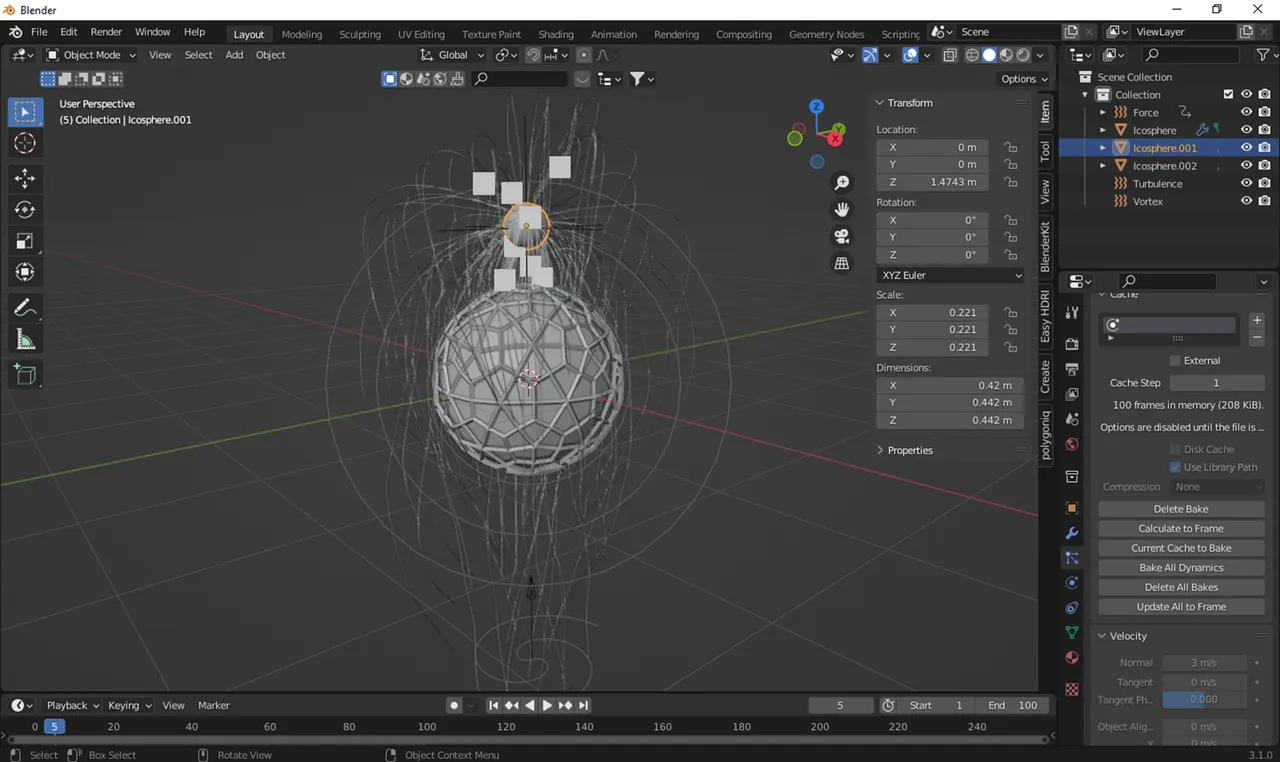Viewport: 1280px width, 762px height.
Task: Toggle the camera view icon
Action: coord(842,237)
